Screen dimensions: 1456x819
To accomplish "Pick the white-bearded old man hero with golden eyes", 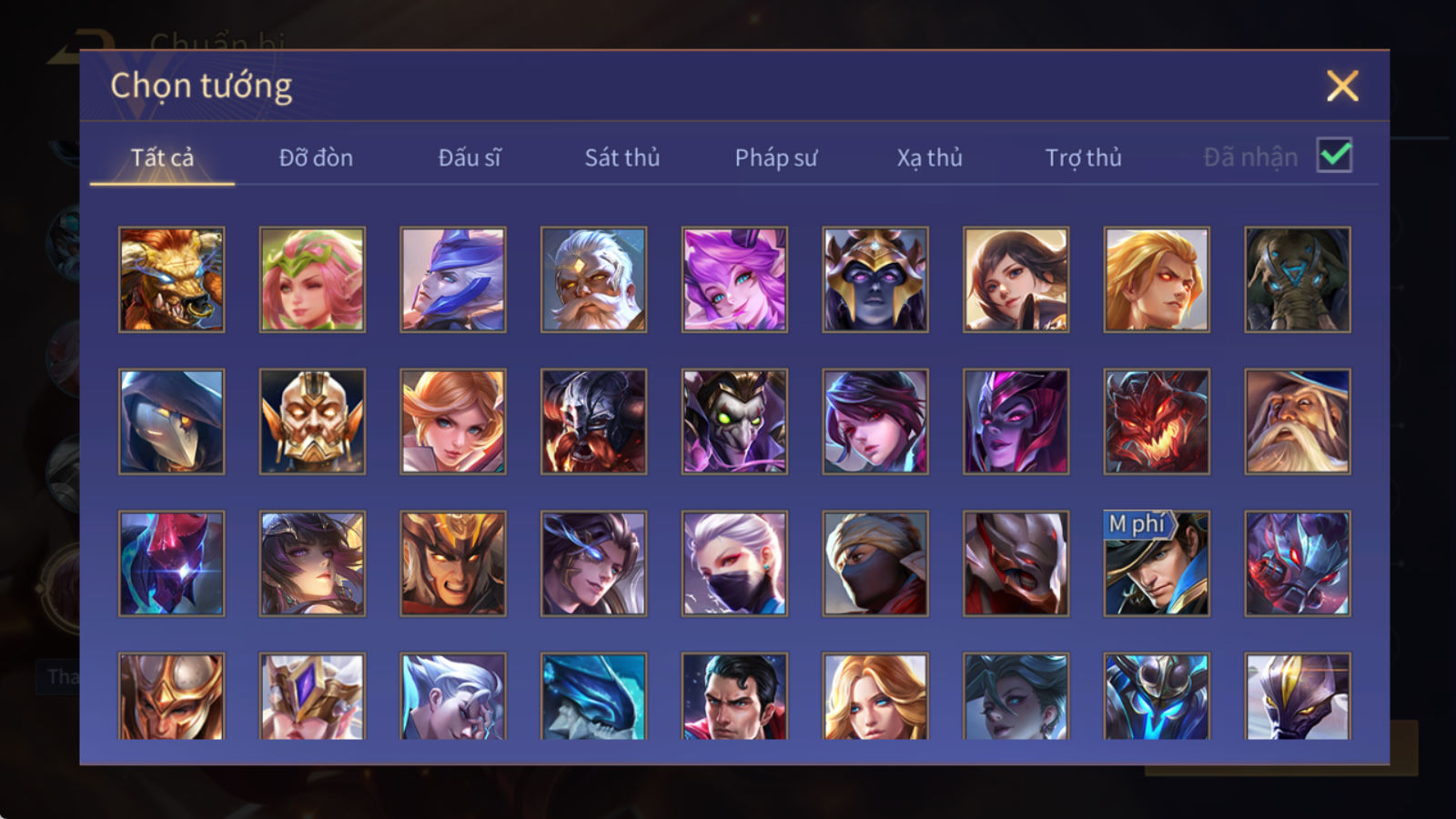I will pyautogui.click(x=593, y=279).
